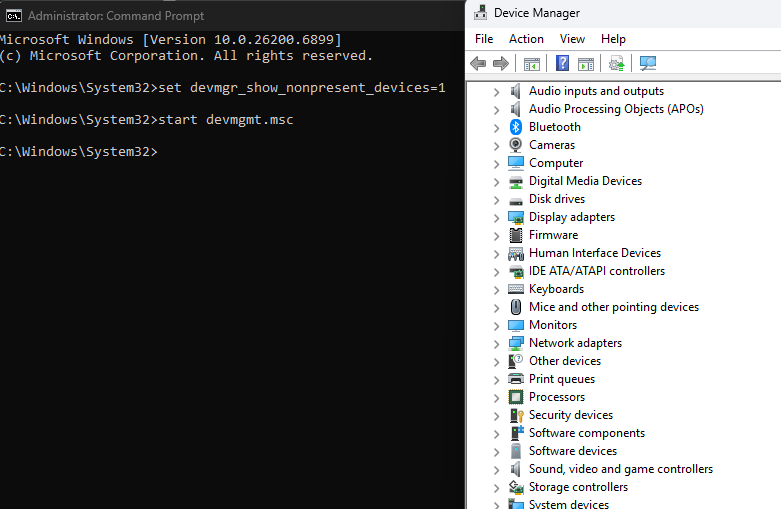The width and height of the screenshot is (781, 509).
Task: Open the Action menu
Action: [x=526, y=39]
